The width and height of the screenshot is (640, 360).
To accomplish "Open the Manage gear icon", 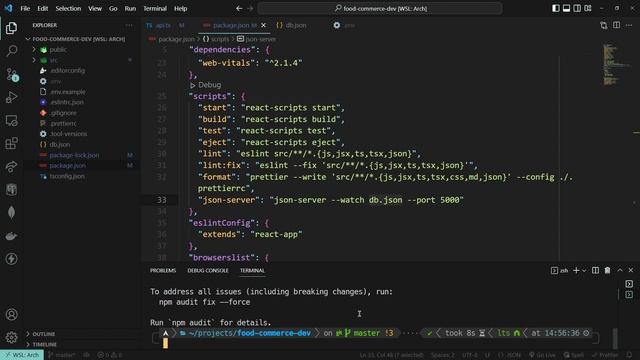I will [11, 337].
